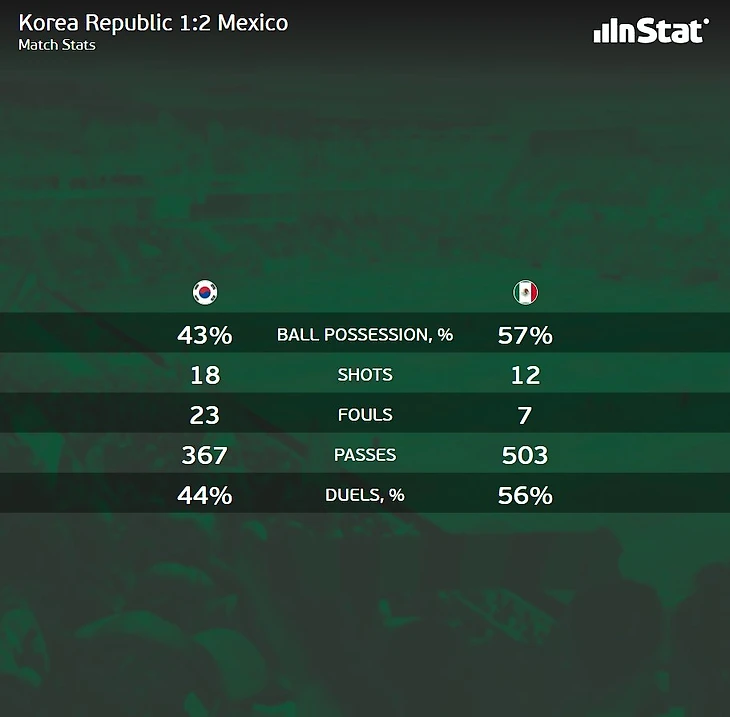Click the Korea Republic flag icon
The height and width of the screenshot is (717, 730).
tap(205, 292)
